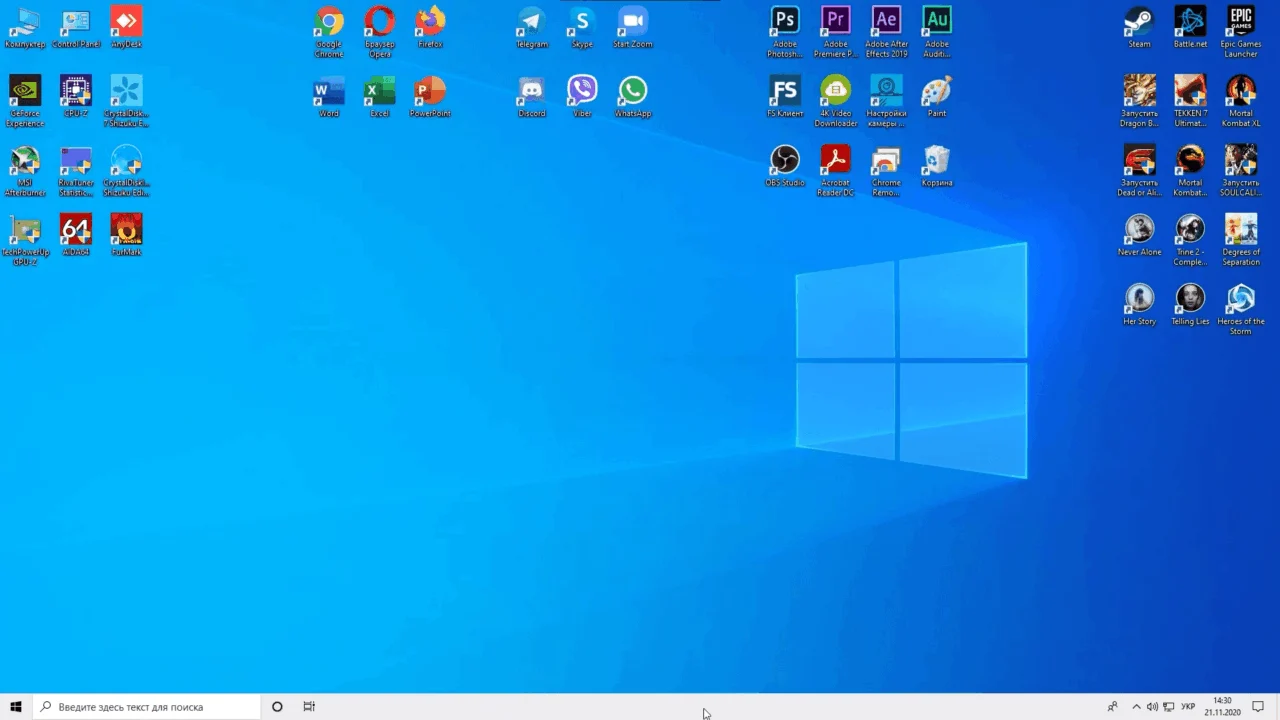Select the Viber desktop icon
The image size is (1280, 720).
582,97
